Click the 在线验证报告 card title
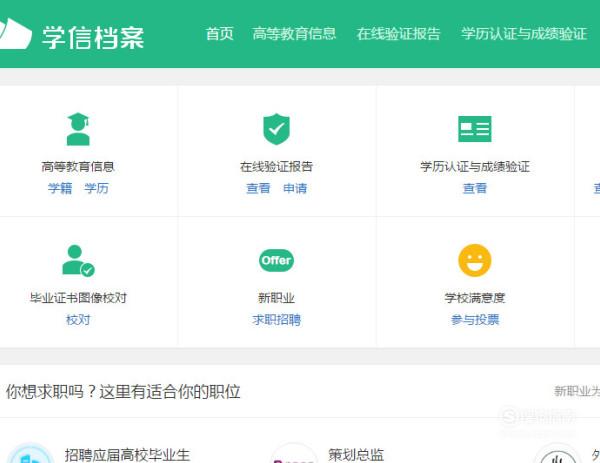The width and height of the screenshot is (600, 463). 276,166
